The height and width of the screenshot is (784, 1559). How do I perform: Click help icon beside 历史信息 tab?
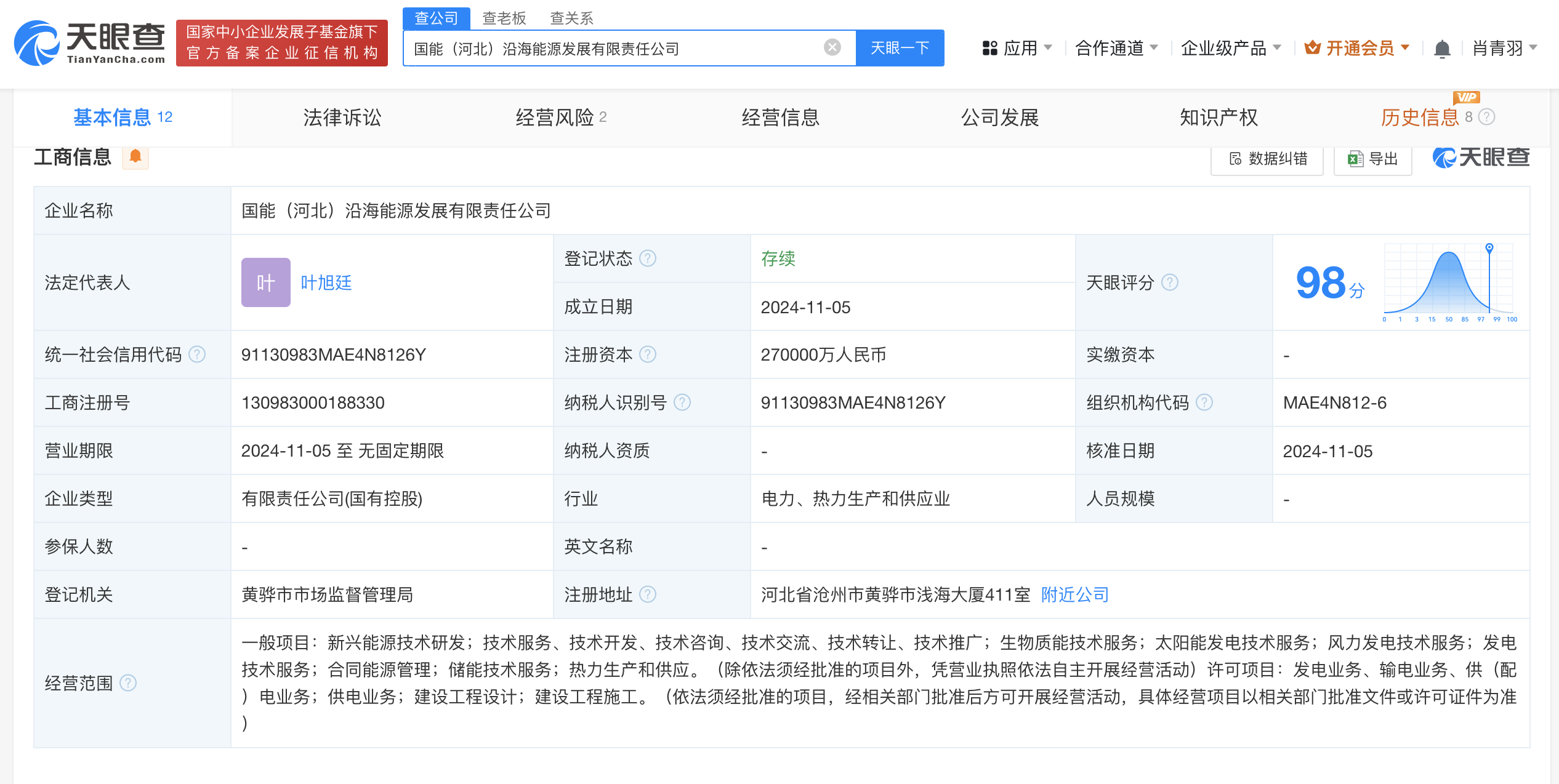click(x=1487, y=117)
